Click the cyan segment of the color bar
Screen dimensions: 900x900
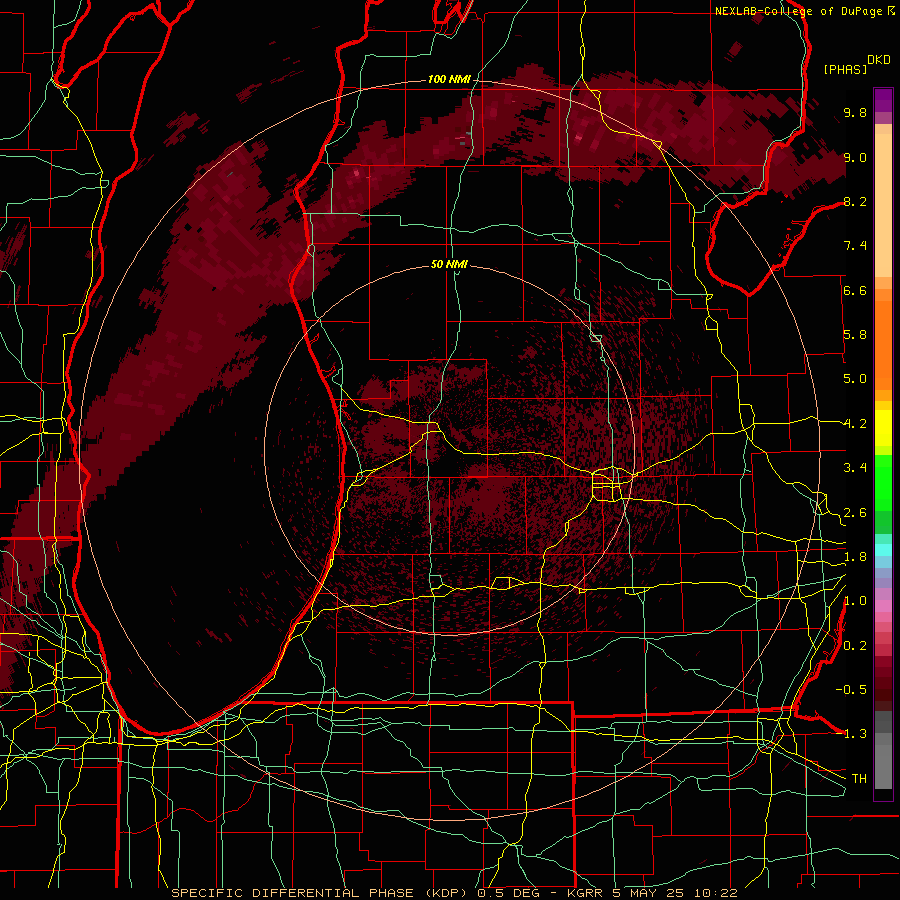(883, 550)
